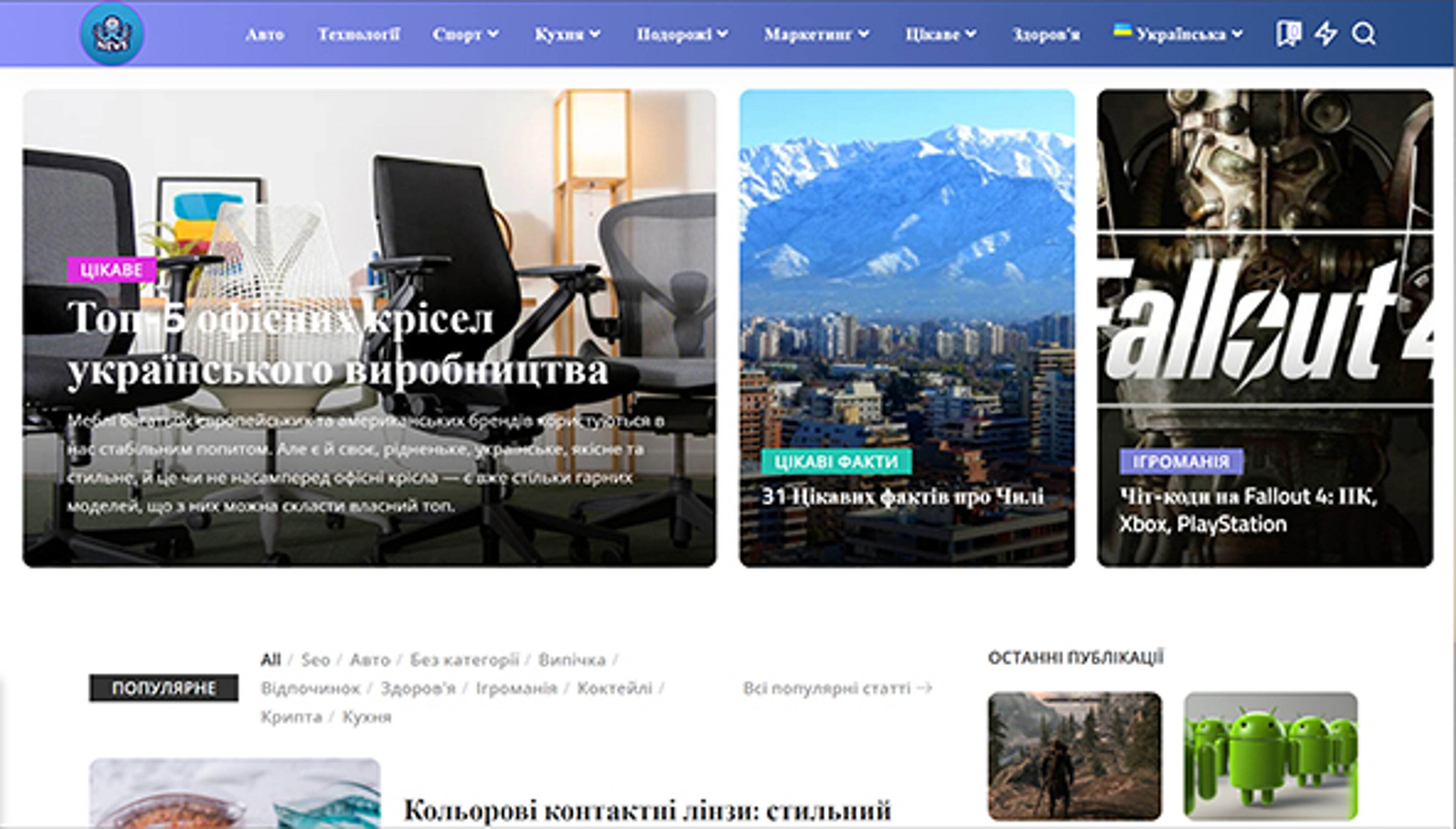The height and width of the screenshot is (829, 1456).
Task: Expand the Цікаве navigation dropdown
Action: pyautogui.click(x=940, y=34)
